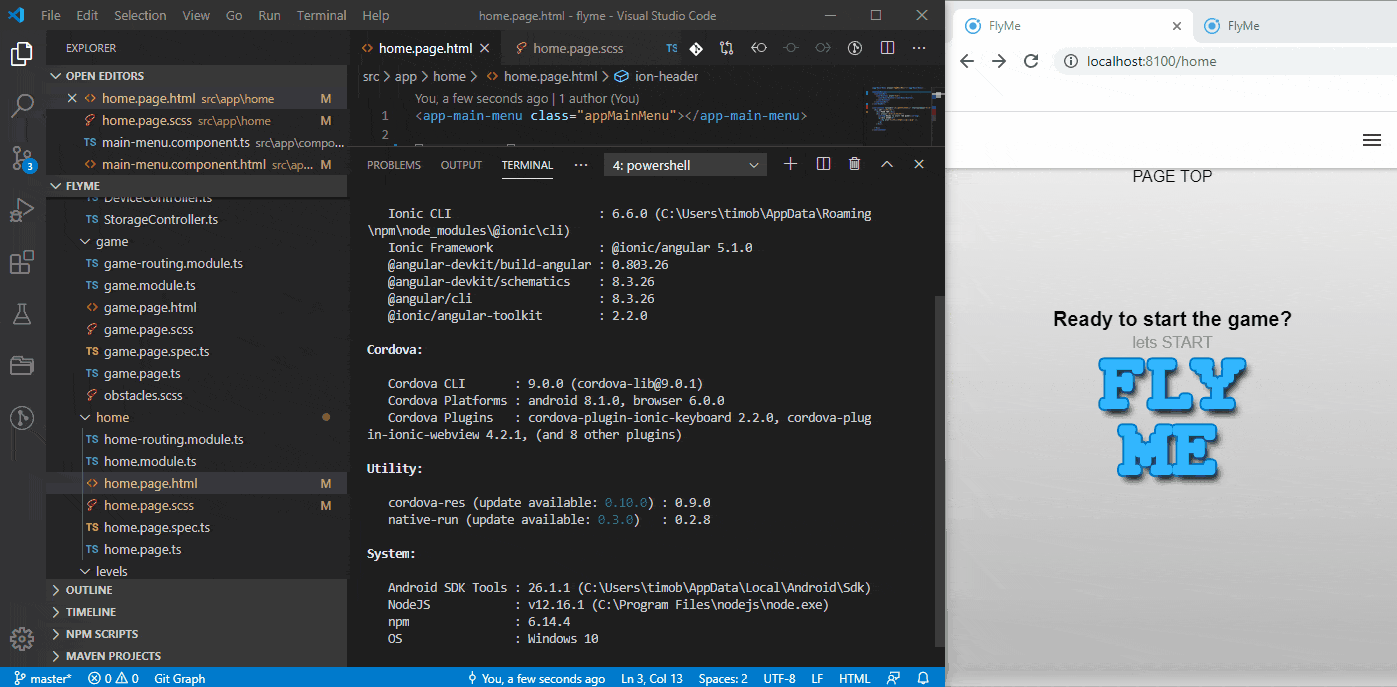Split the terminal pane
The width and height of the screenshot is (1397, 687).
coord(823,164)
